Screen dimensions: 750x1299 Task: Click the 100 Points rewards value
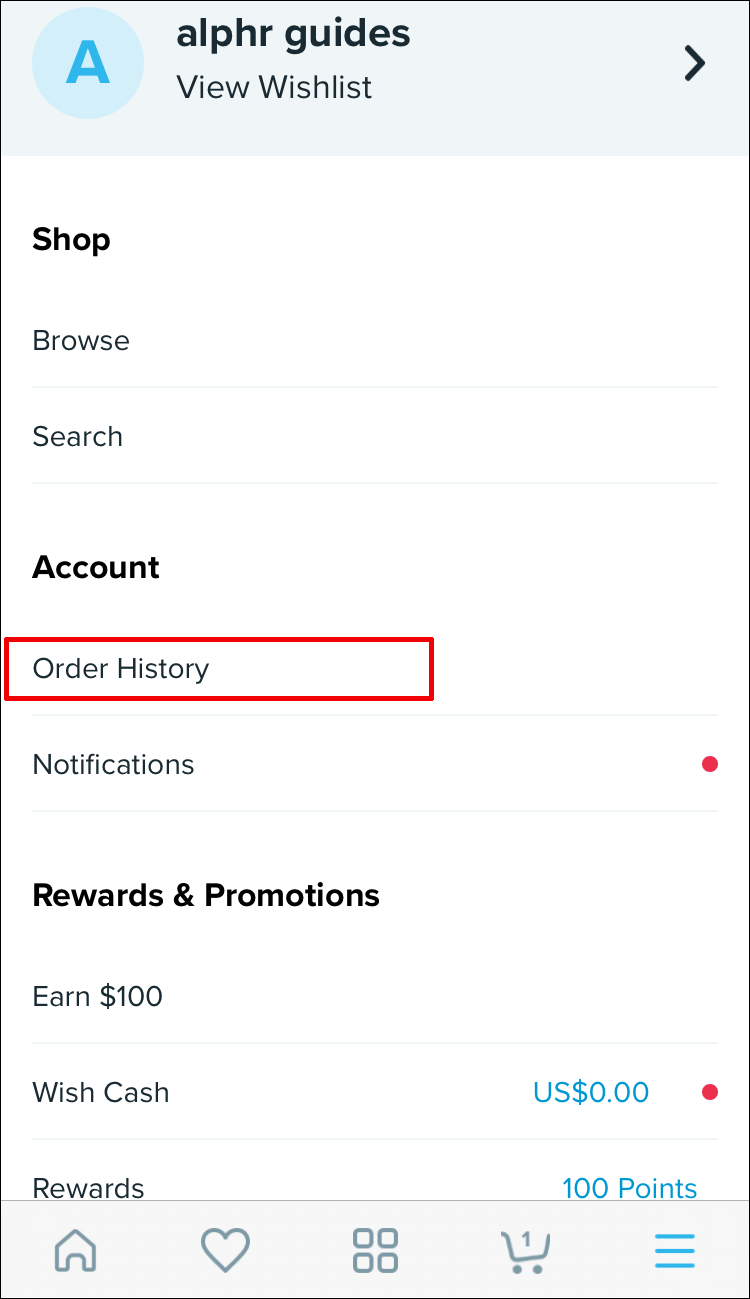[629, 1187]
